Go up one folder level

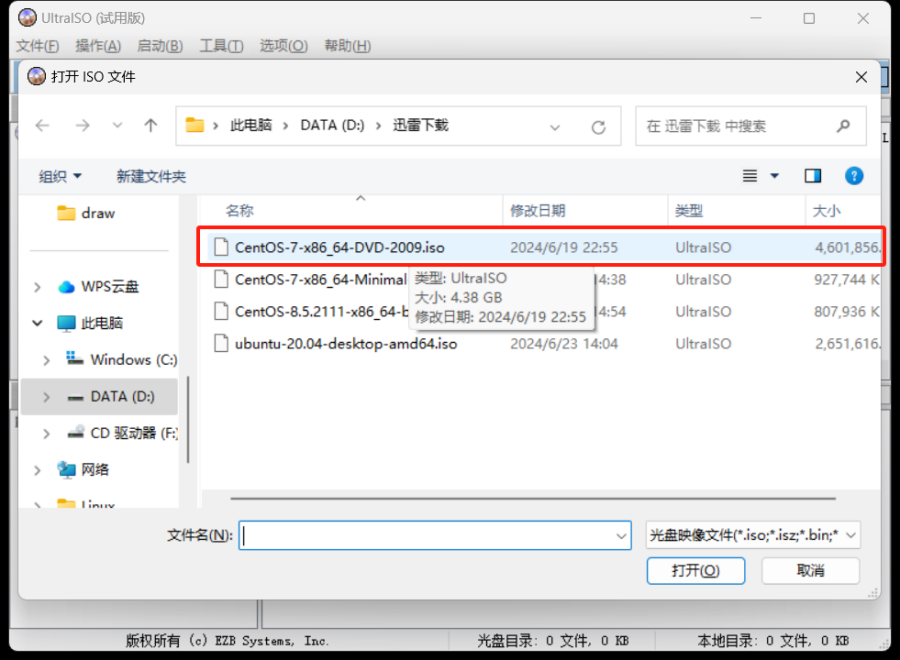tap(151, 125)
